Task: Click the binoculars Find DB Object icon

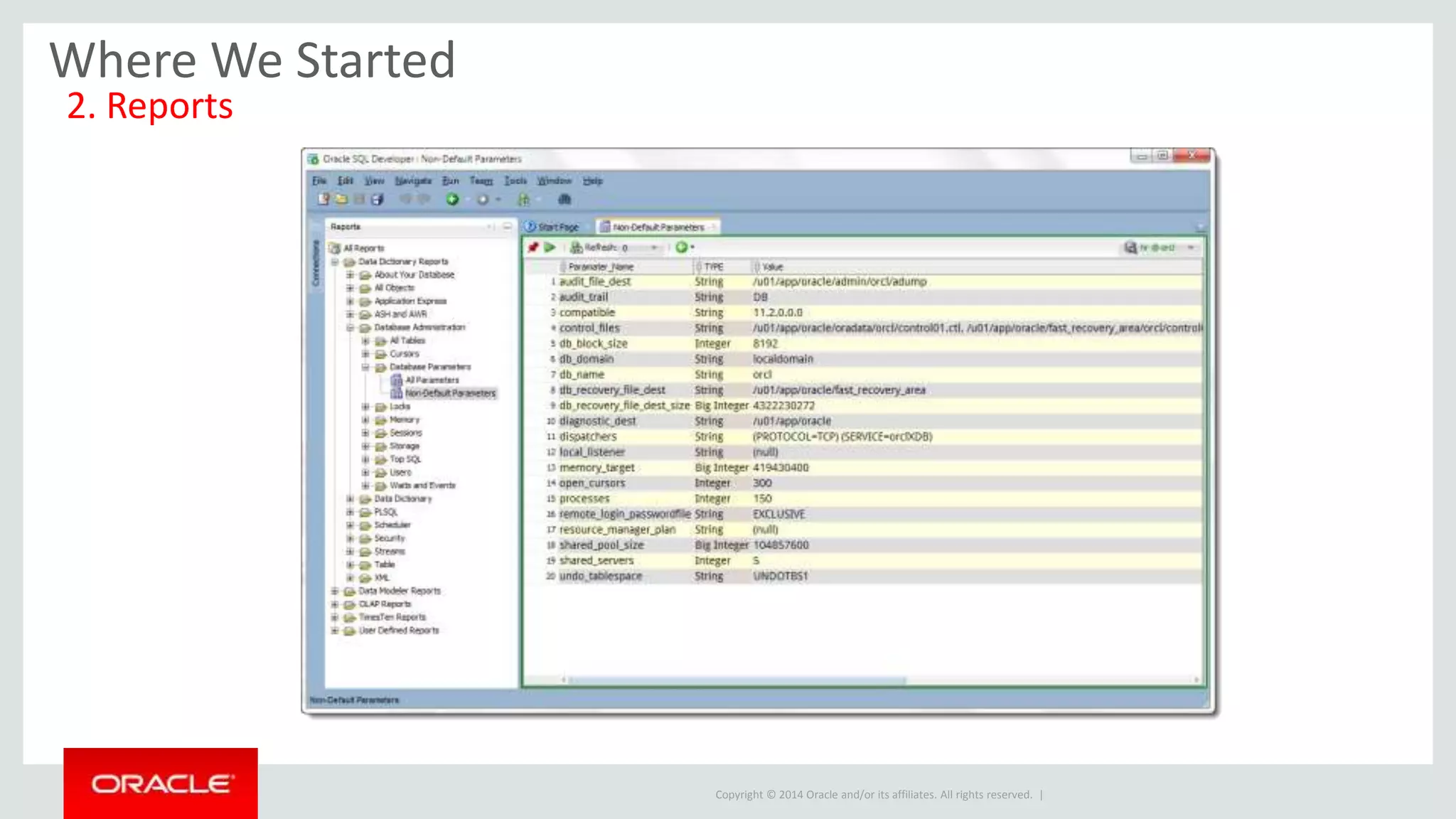Action: (564, 199)
